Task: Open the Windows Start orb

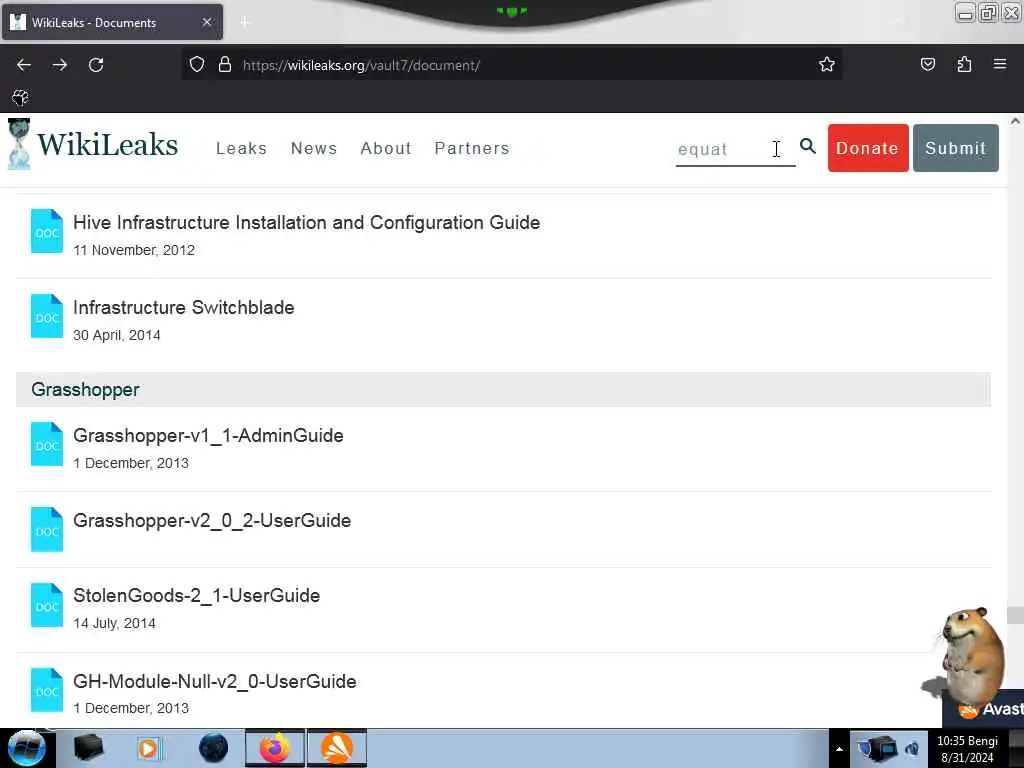Action: pos(26,748)
